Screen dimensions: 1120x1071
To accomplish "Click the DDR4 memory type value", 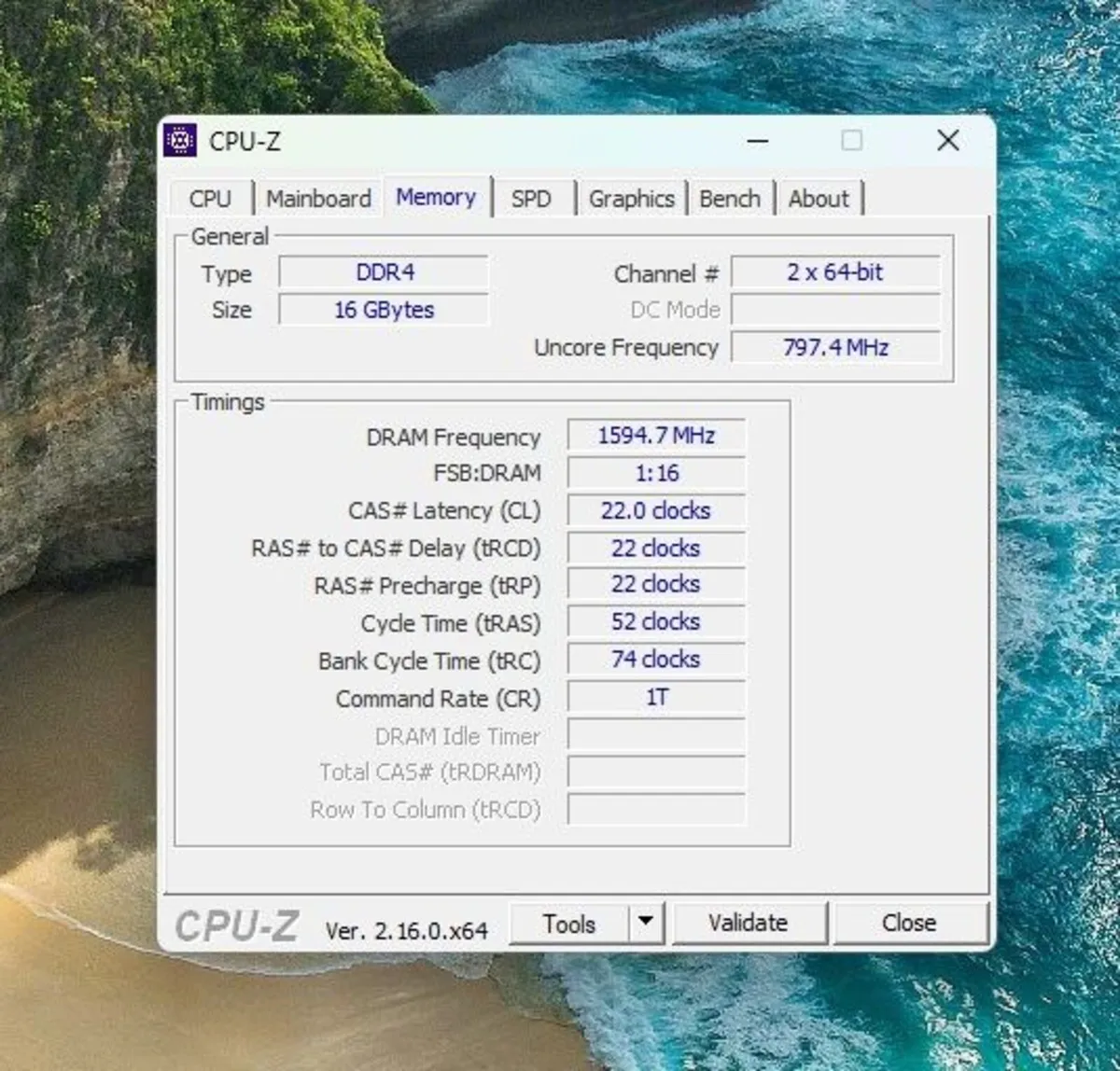I will pos(385,272).
